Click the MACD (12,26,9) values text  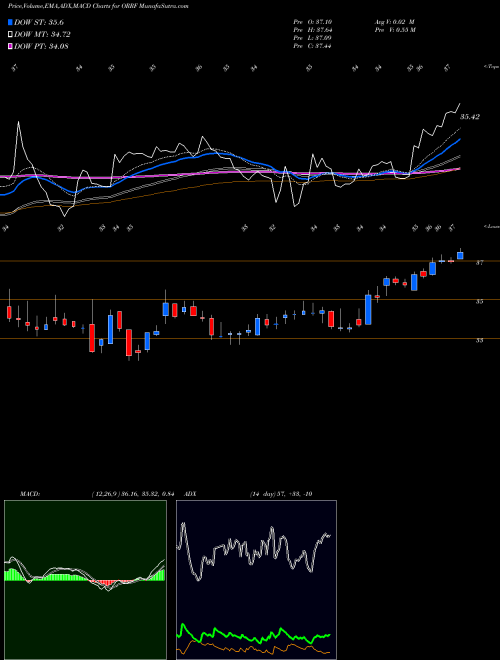(x=133, y=494)
